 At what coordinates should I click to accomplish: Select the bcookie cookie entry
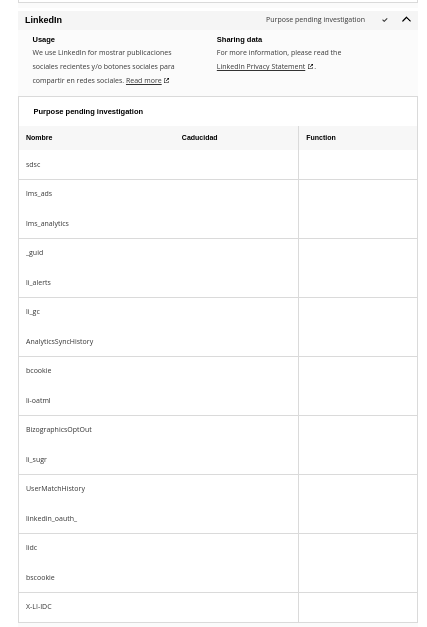[38, 371]
